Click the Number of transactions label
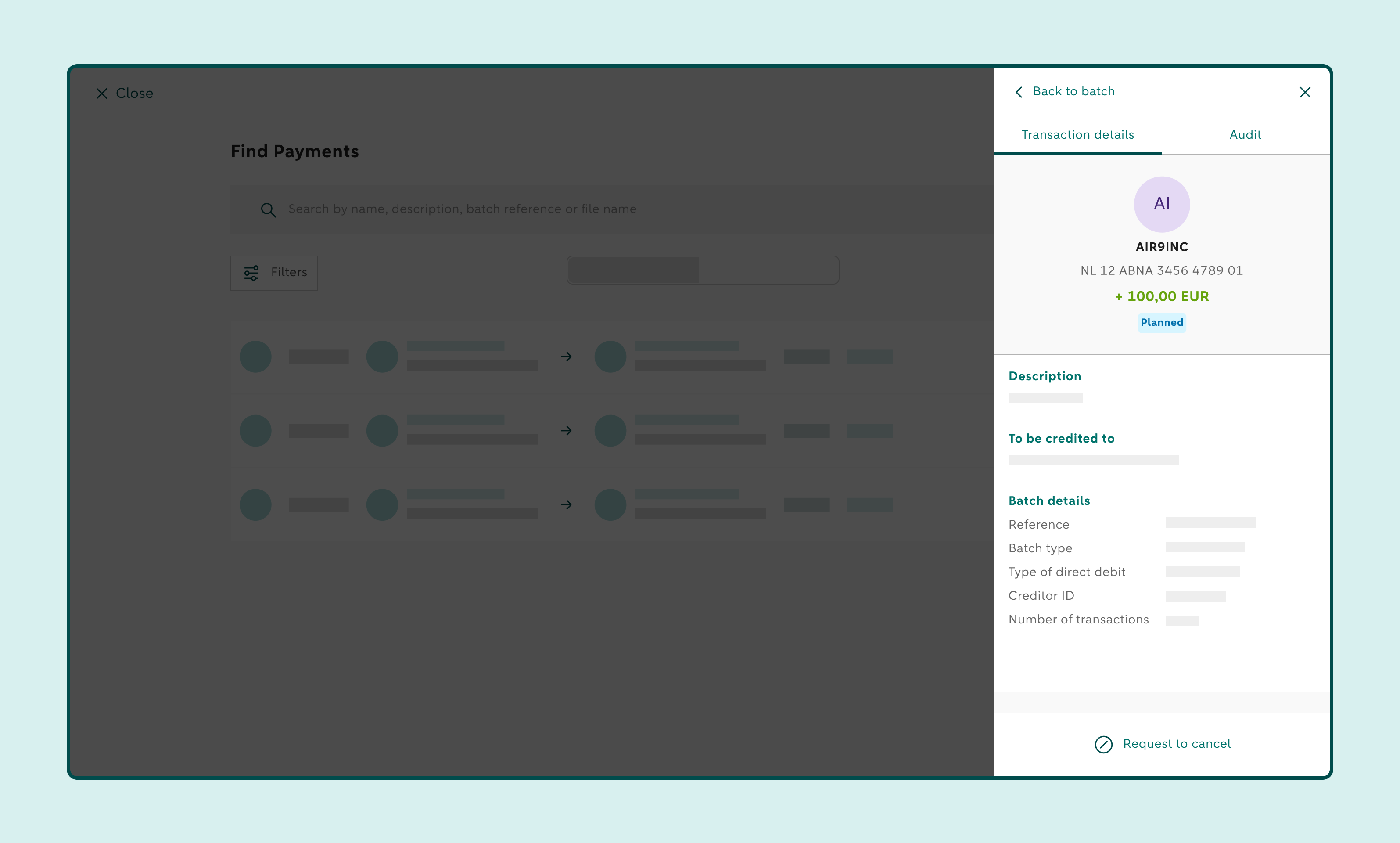1400x843 pixels. tap(1078, 620)
